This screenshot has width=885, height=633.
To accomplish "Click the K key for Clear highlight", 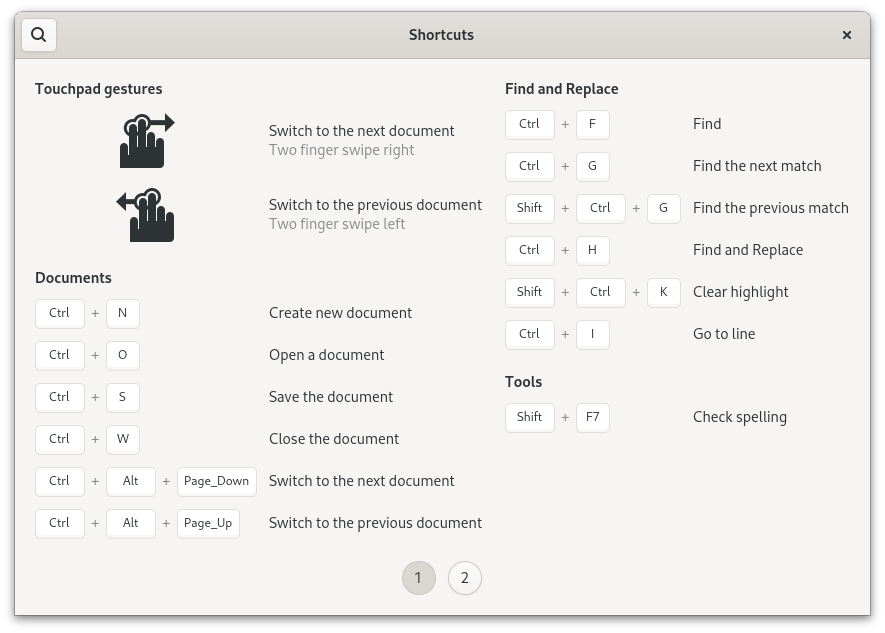I will point(663,292).
